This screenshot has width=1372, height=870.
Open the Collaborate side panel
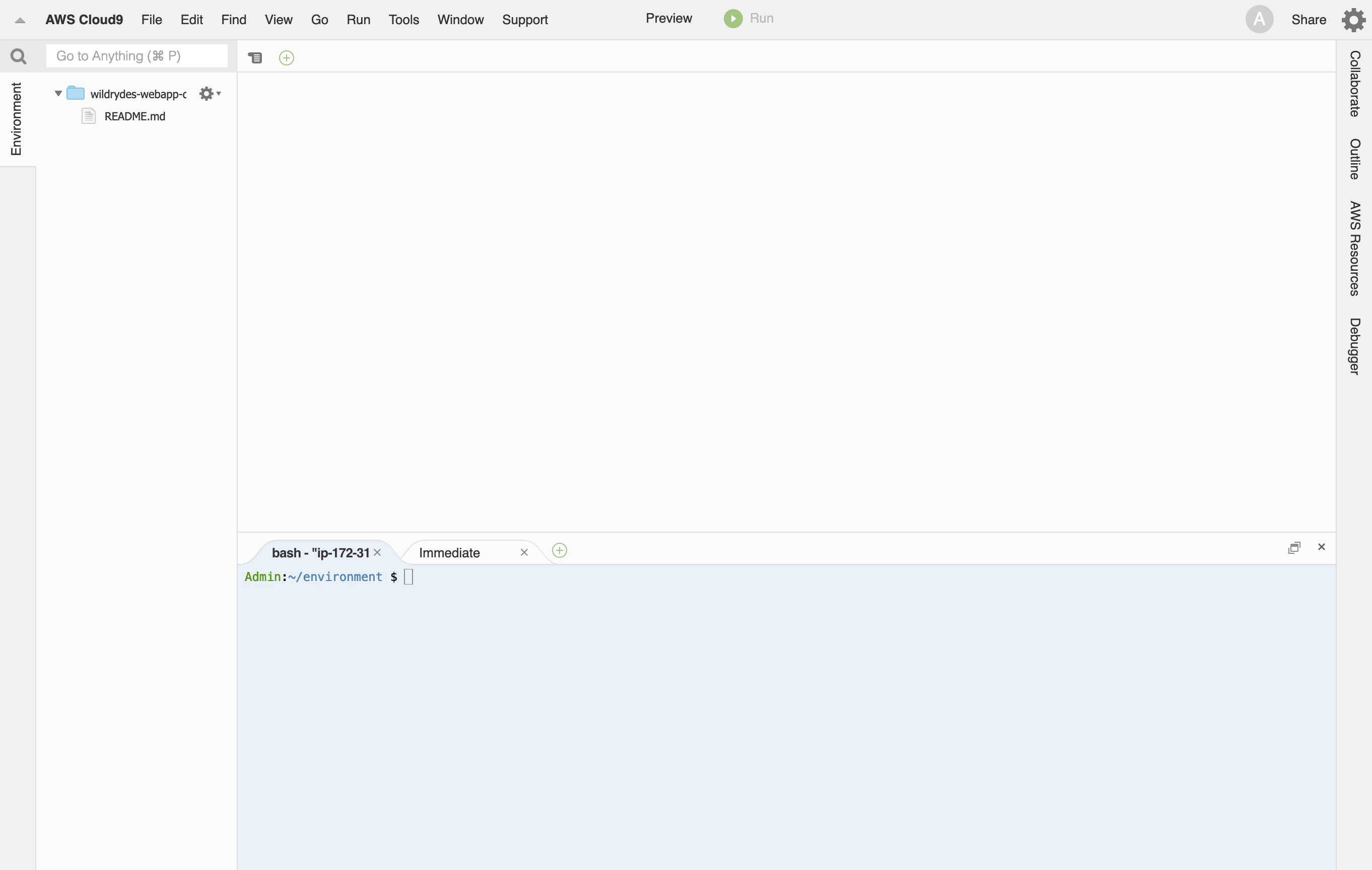(x=1355, y=84)
